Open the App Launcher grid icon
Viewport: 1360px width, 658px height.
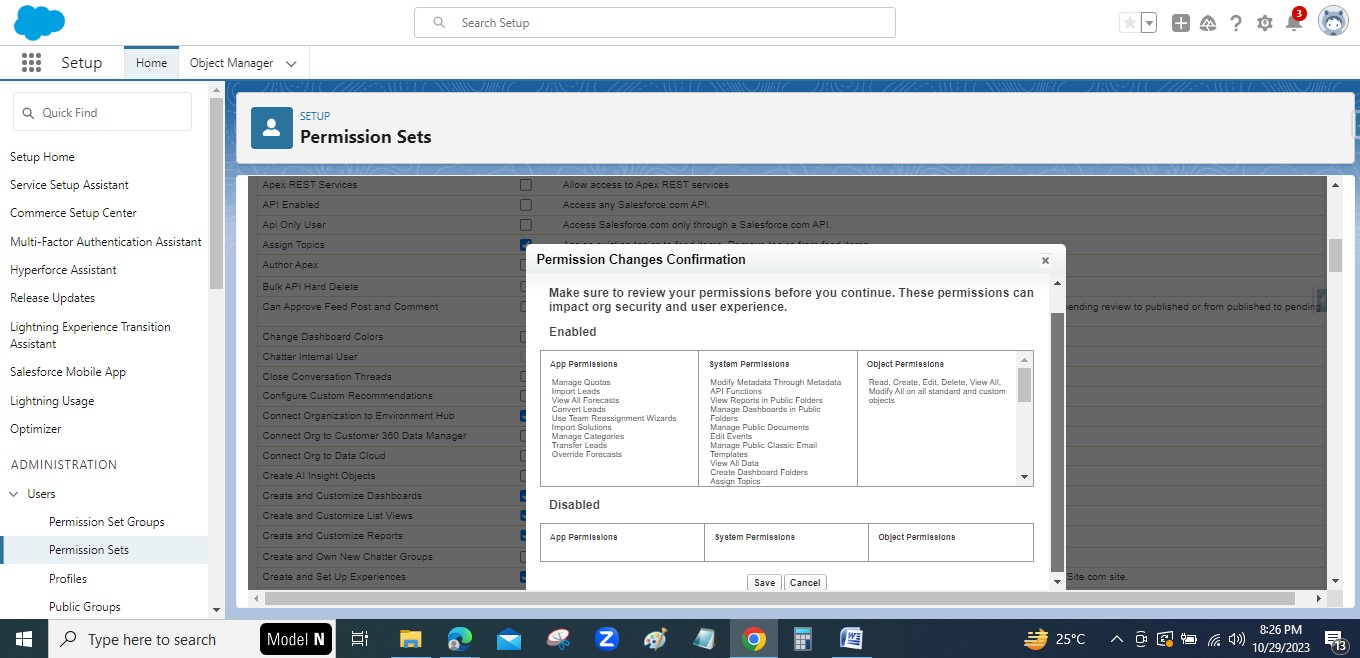31,63
